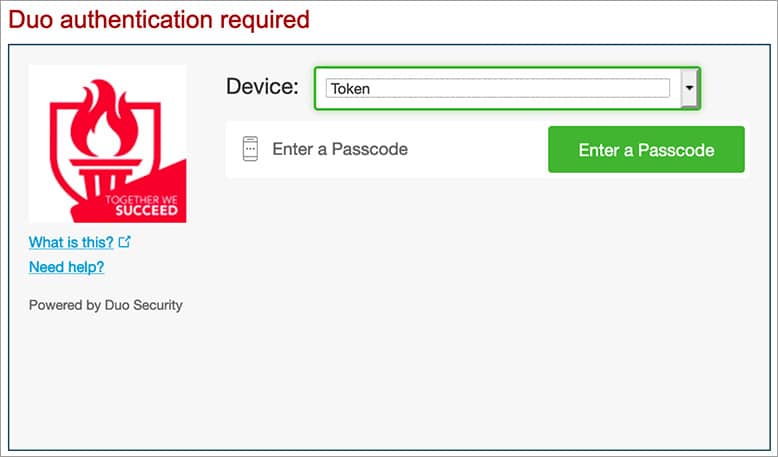This screenshot has height=457, width=778.
Task: Click the external link icon beside What is this
Action: point(125,241)
